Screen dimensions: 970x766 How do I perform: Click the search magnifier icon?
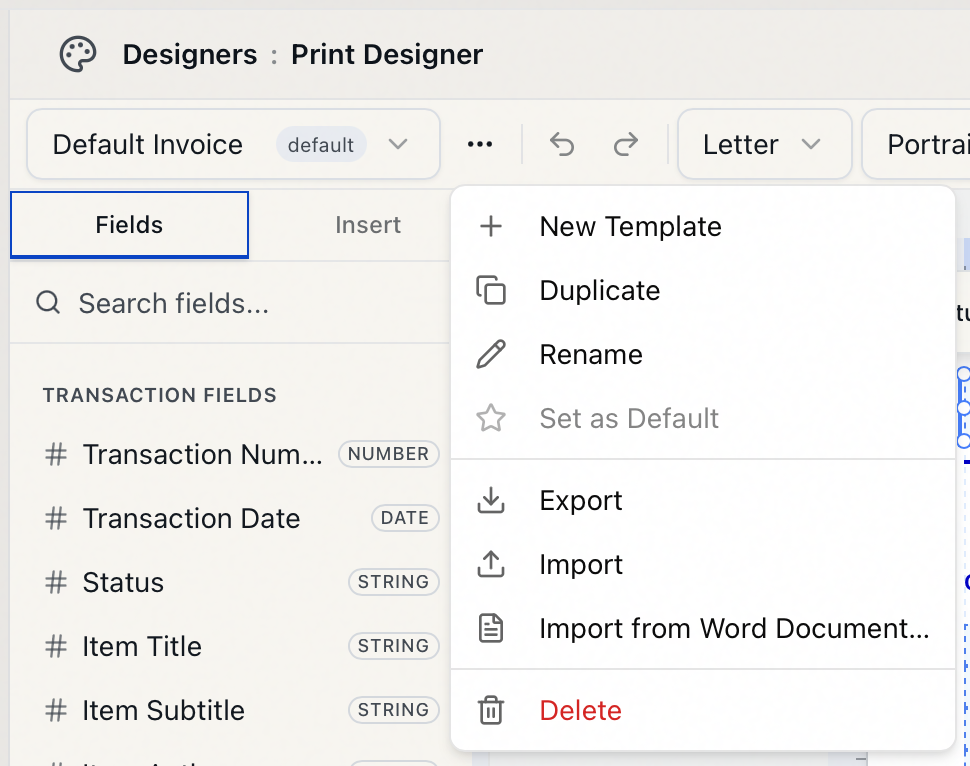48,303
